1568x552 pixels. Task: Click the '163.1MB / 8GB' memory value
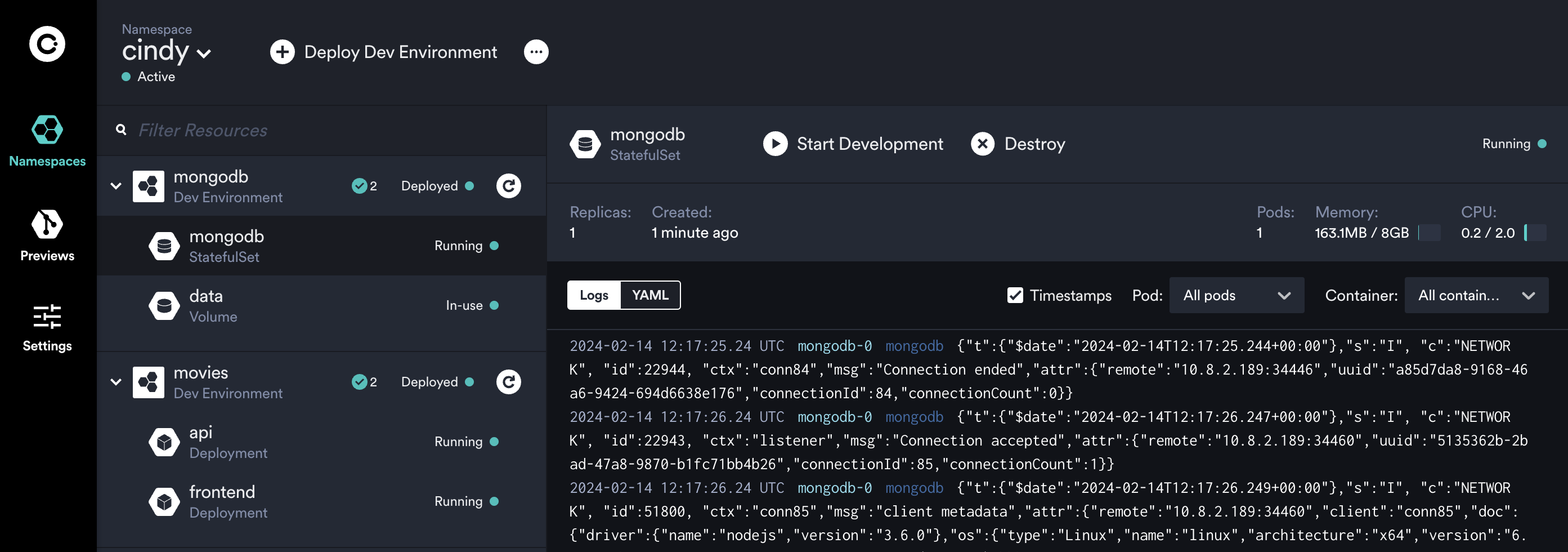click(x=1361, y=233)
